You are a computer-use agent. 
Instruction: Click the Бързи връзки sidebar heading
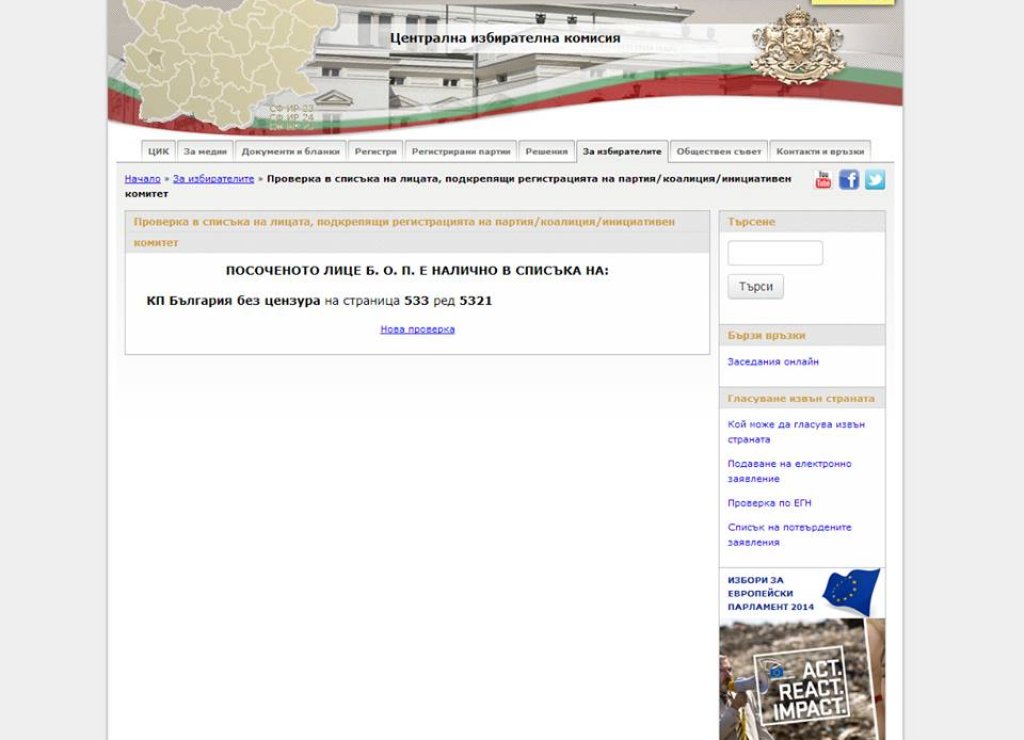[x=766, y=336]
